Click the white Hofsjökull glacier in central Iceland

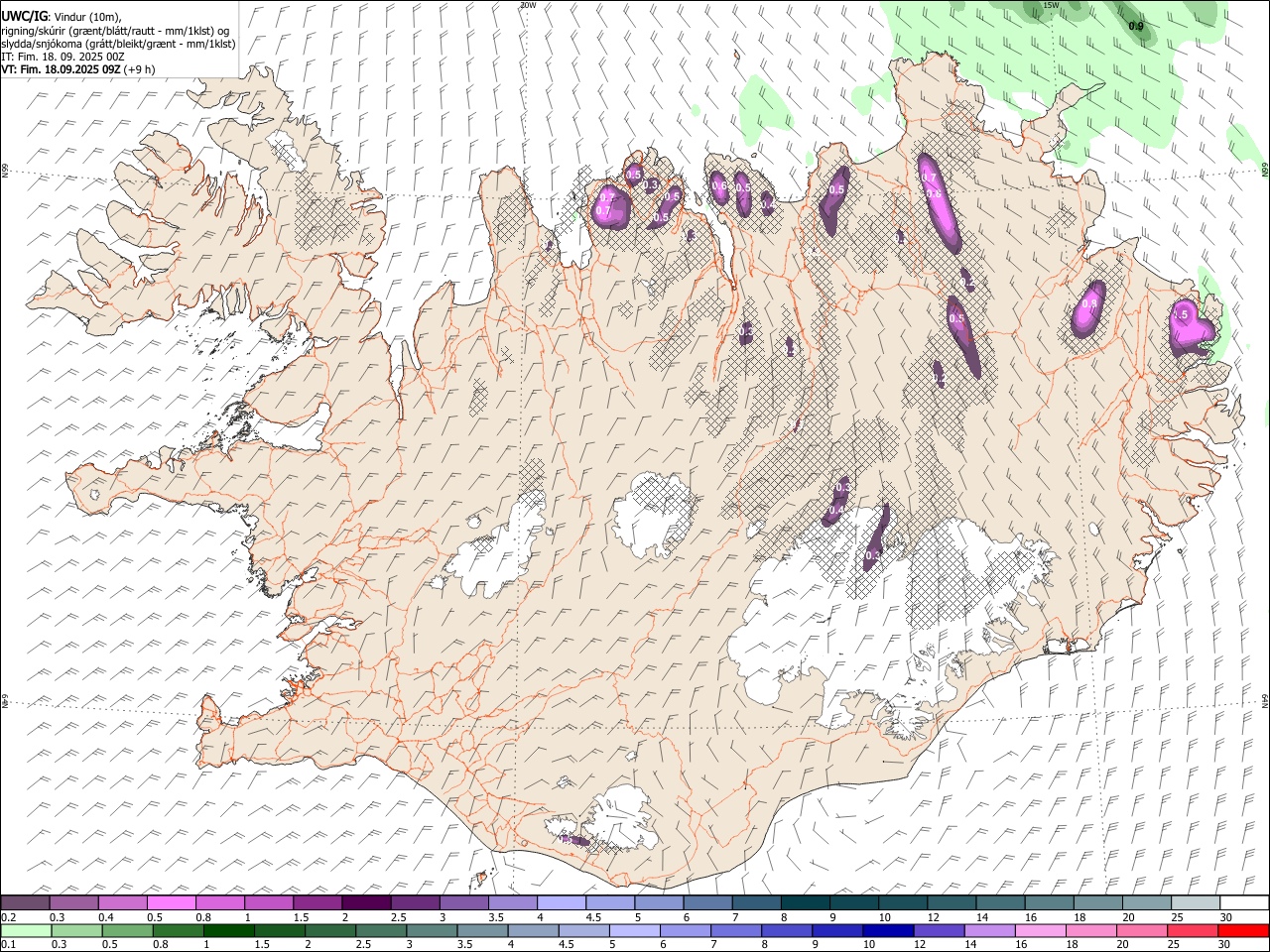pos(652,516)
